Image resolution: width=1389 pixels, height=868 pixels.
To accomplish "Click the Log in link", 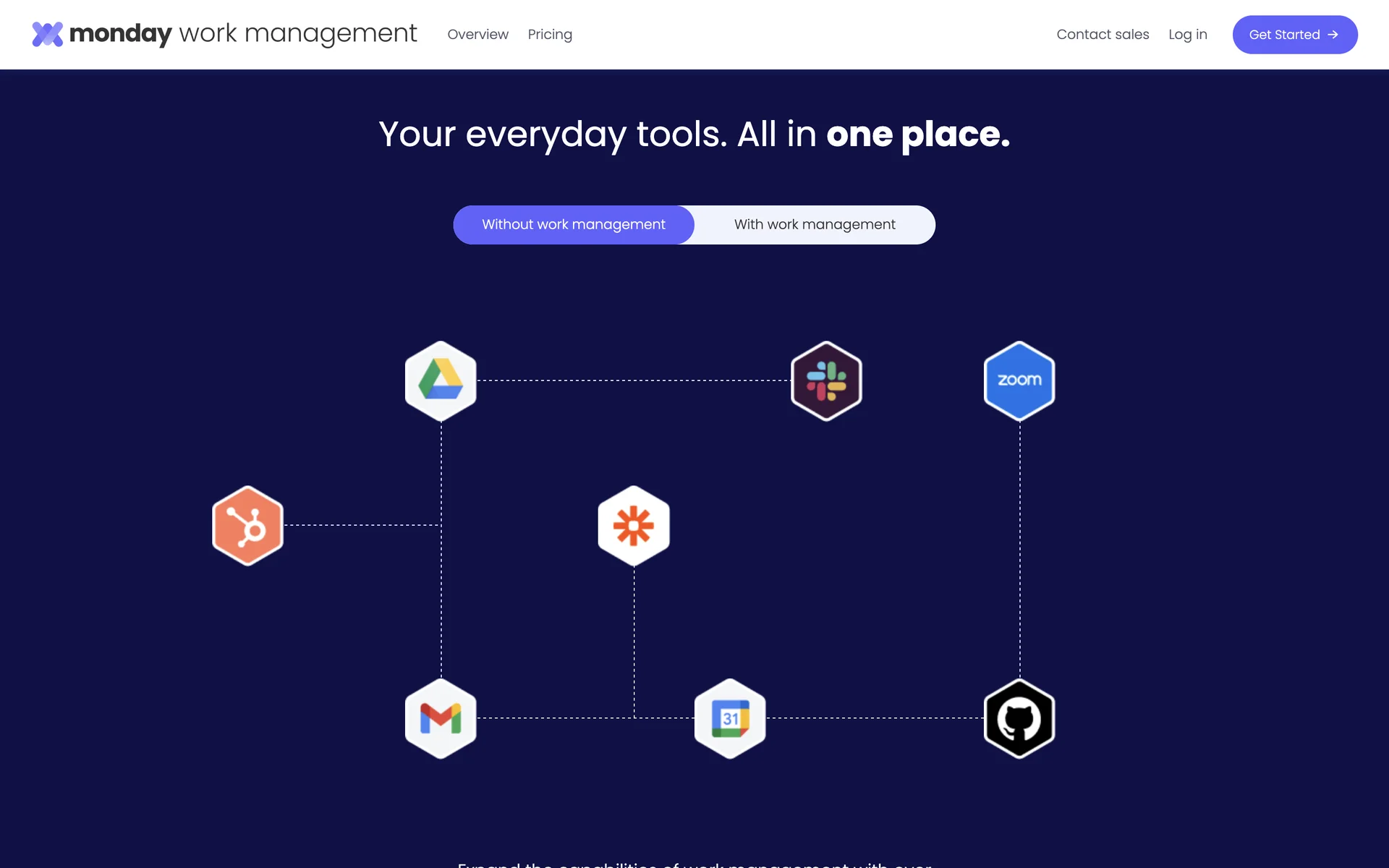I will [x=1188, y=35].
